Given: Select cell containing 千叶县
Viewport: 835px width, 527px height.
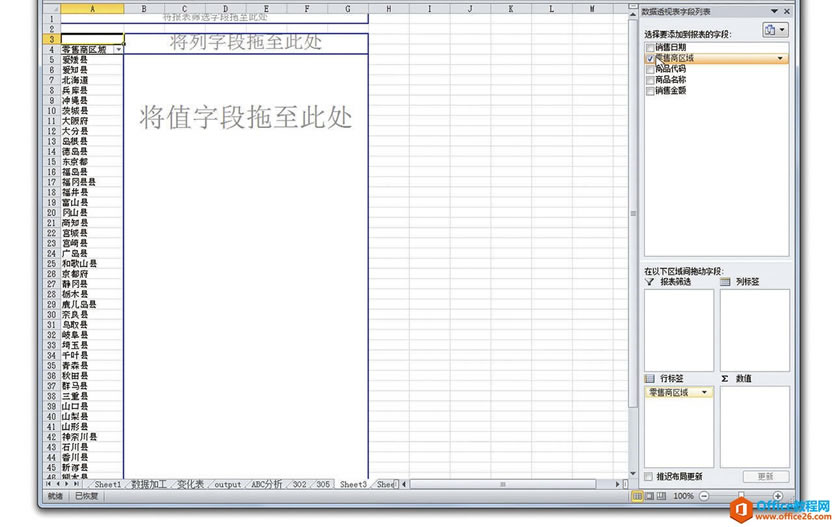Looking at the screenshot, I should pos(92,355).
